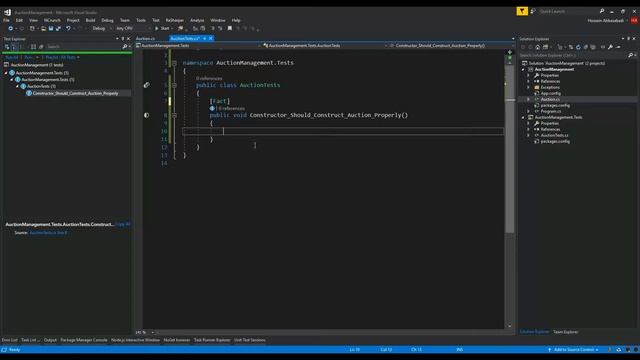
Task: Click the ReSharper action icon beside the class line
Action: coord(147,85)
